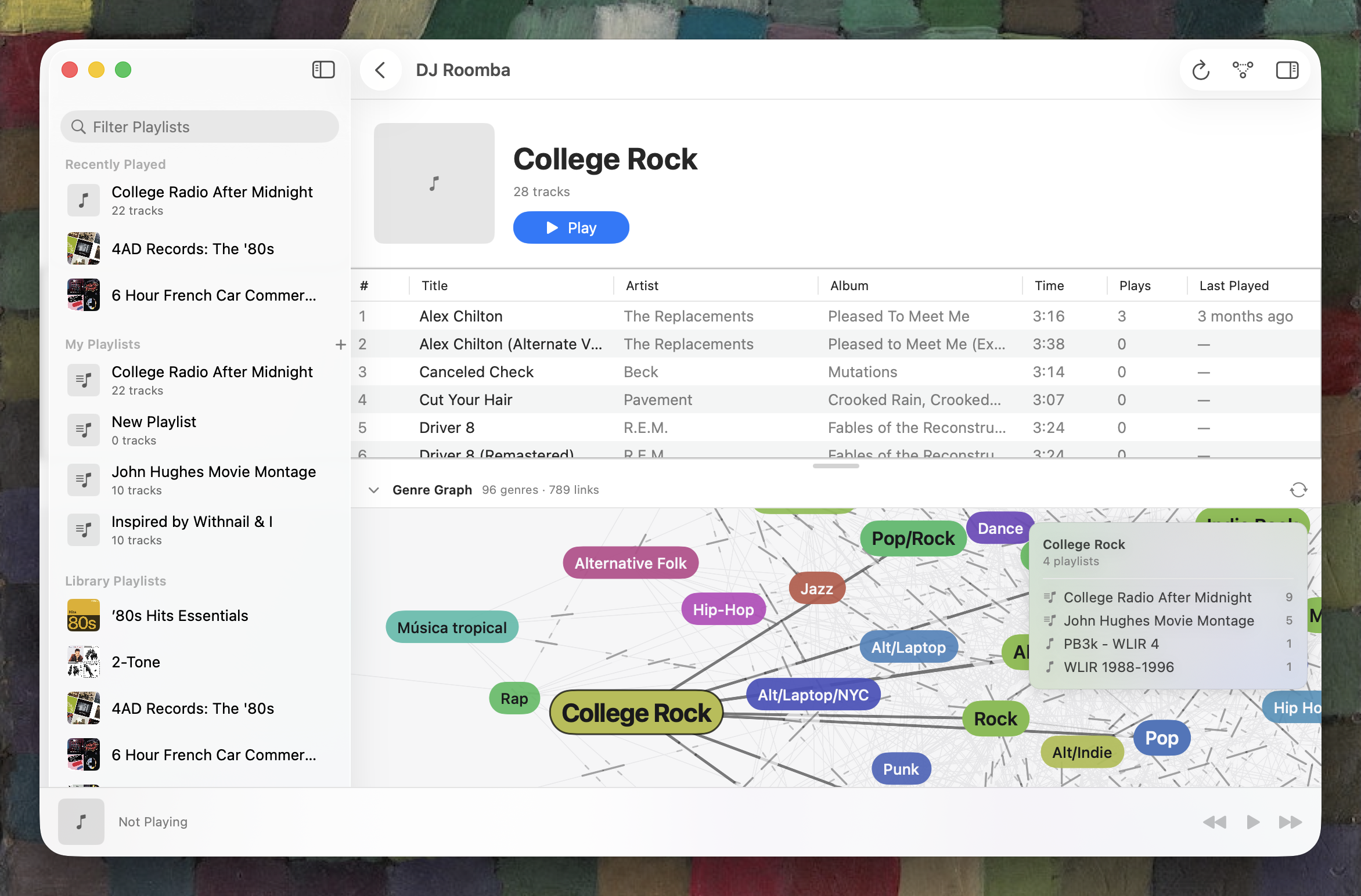
Task: Click the magnifying glass search icon
Action: (x=78, y=127)
